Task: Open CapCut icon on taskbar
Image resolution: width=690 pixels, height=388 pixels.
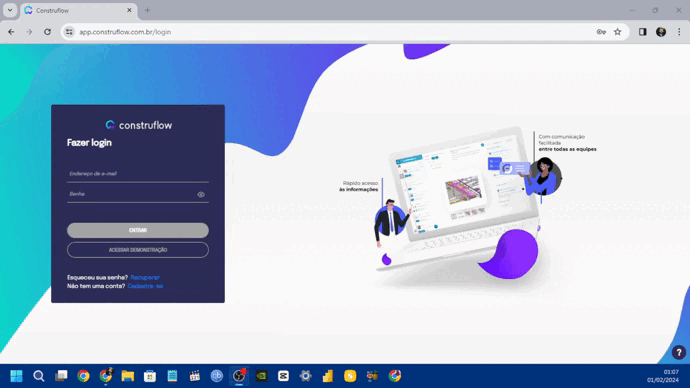Action: click(x=283, y=376)
